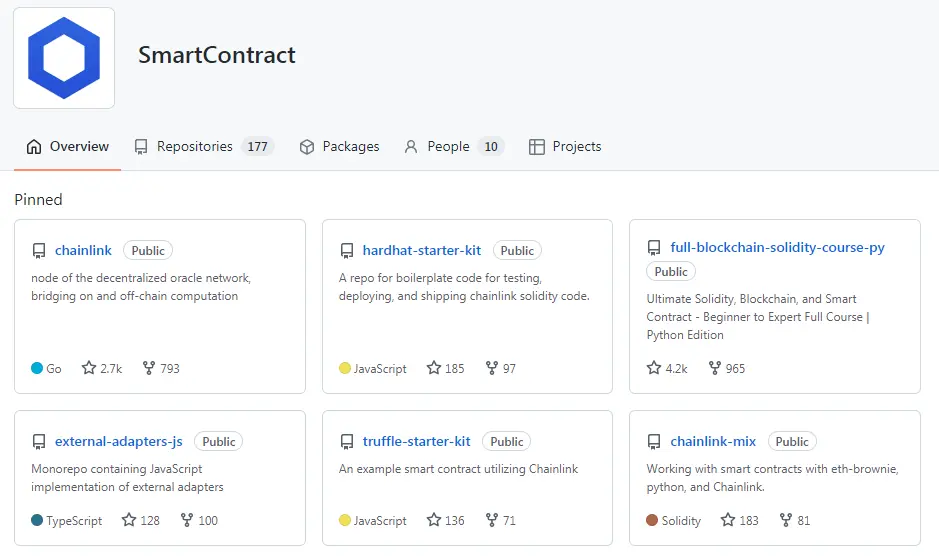Click the Public badge on chainlink-mix card
Image resolution: width=939 pixels, height=559 pixels.
(x=792, y=442)
